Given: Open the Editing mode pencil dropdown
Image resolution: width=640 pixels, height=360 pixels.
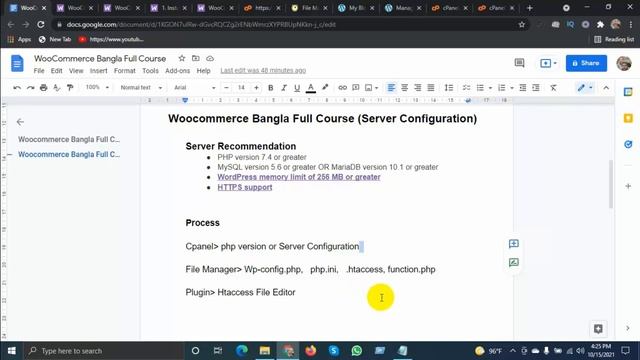Looking at the screenshot, I should tap(584, 88).
